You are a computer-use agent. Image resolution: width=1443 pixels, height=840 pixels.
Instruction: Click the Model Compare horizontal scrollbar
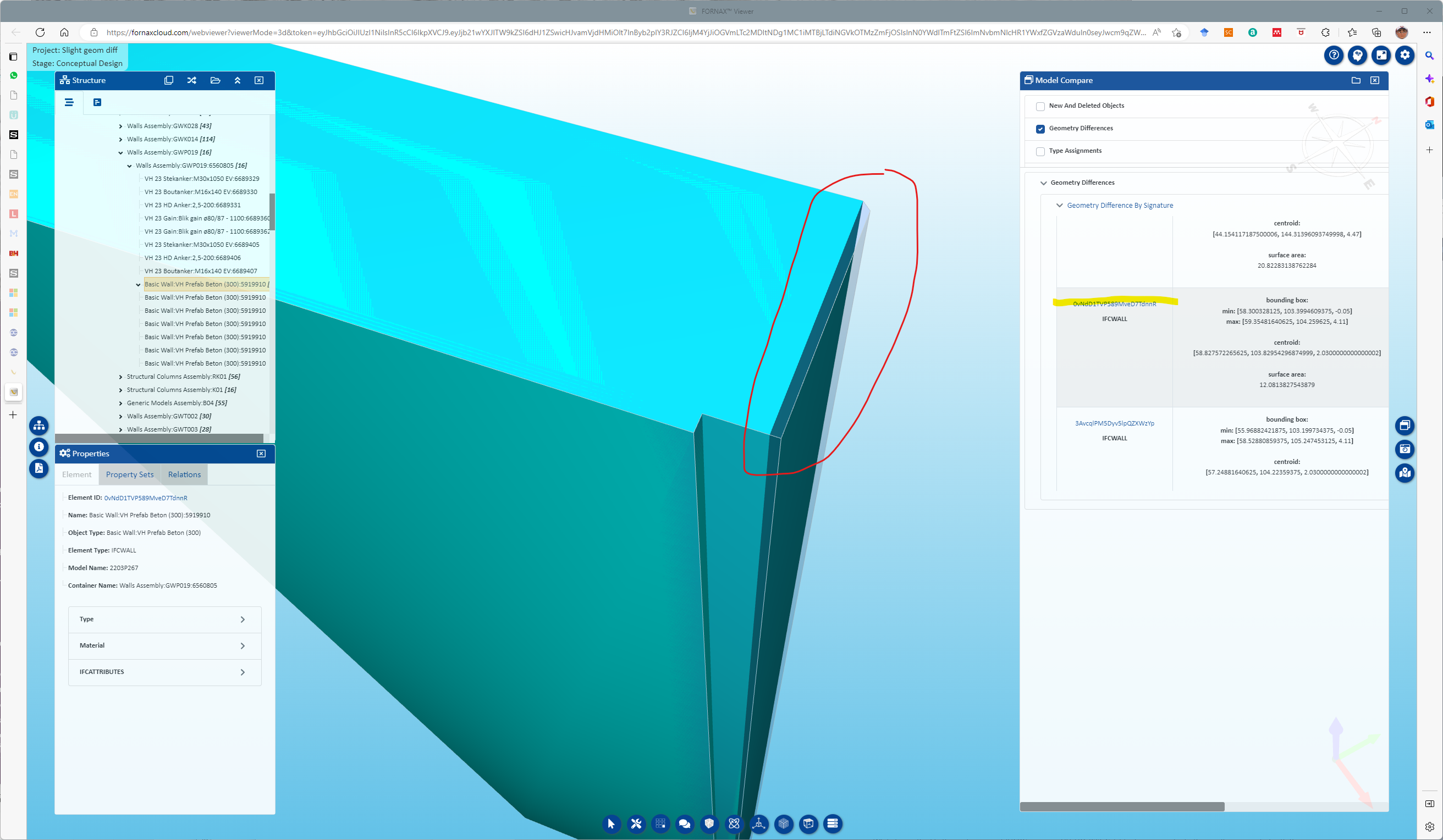pos(1122,807)
